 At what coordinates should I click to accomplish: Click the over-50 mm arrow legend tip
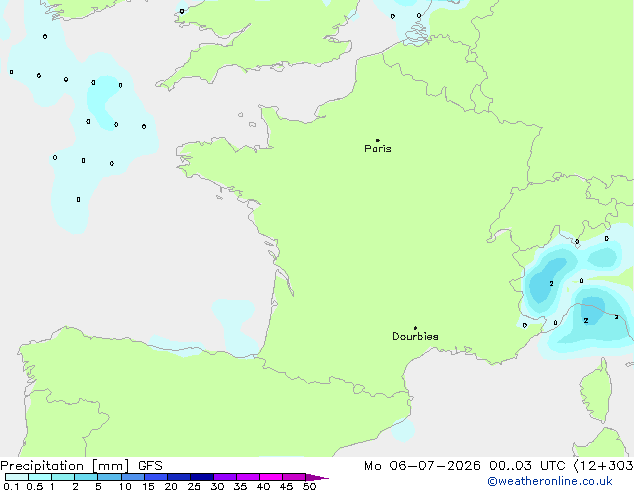tap(317, 477)
